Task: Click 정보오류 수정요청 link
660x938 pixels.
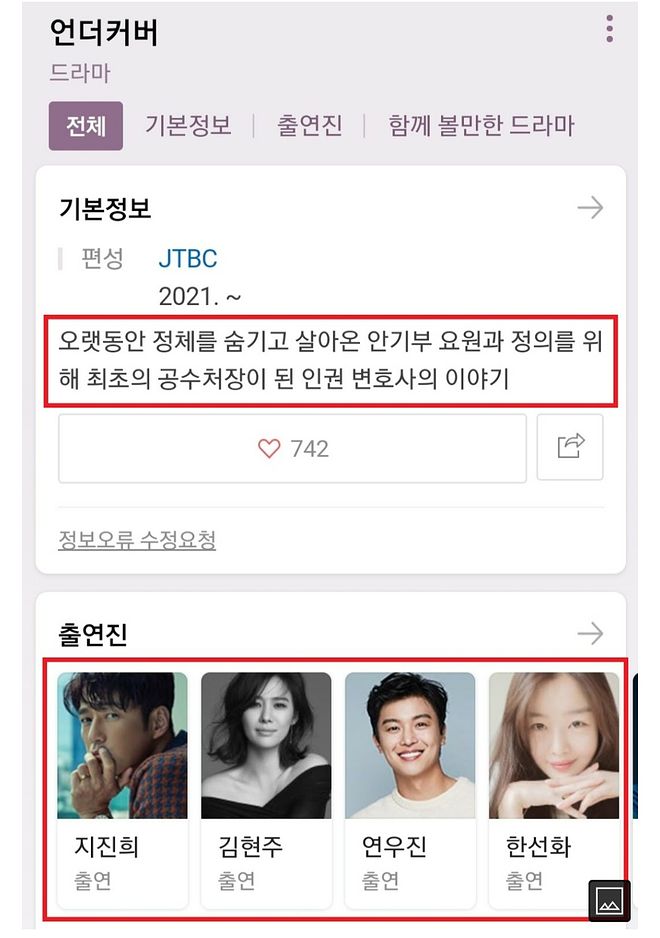Action: pos(137,540)
